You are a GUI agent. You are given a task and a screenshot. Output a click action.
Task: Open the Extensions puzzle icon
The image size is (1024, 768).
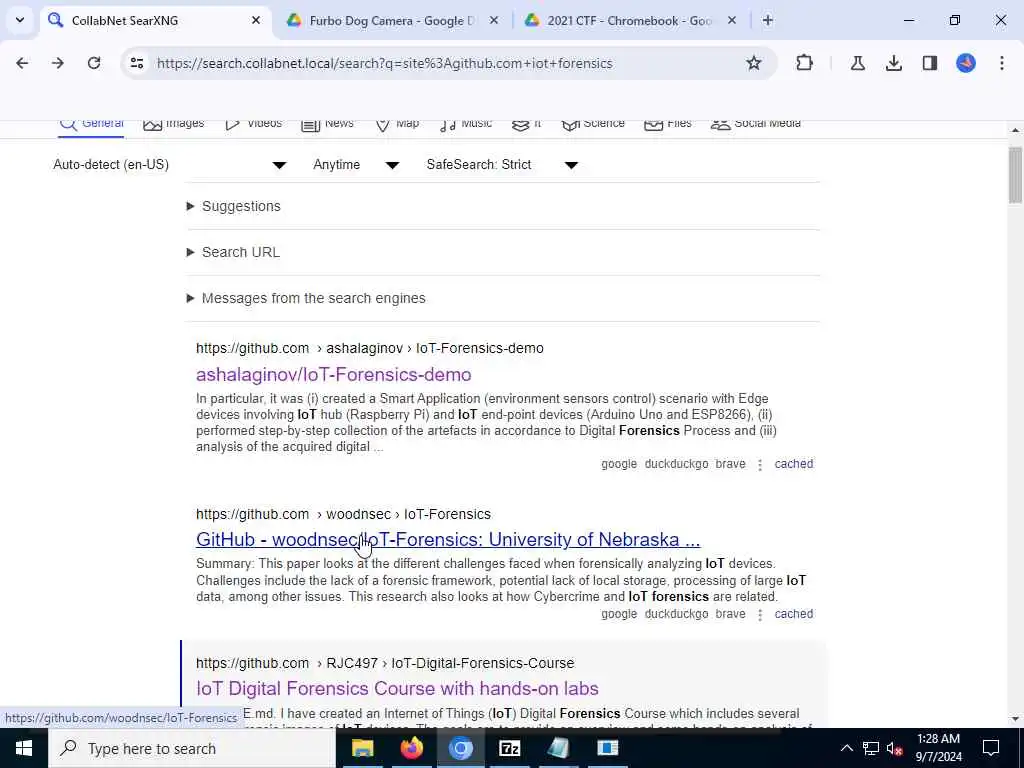tap(805, 63)
